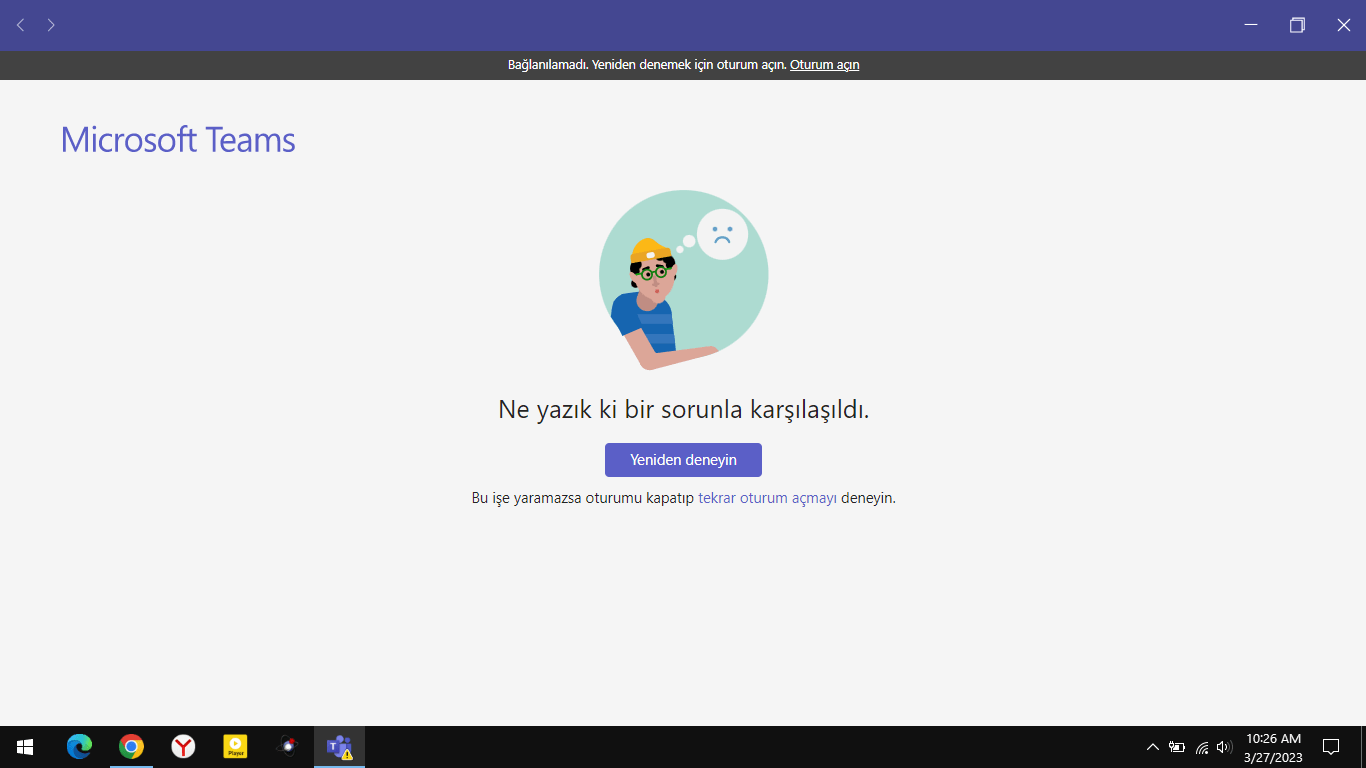Close the Teams window

1343,25
